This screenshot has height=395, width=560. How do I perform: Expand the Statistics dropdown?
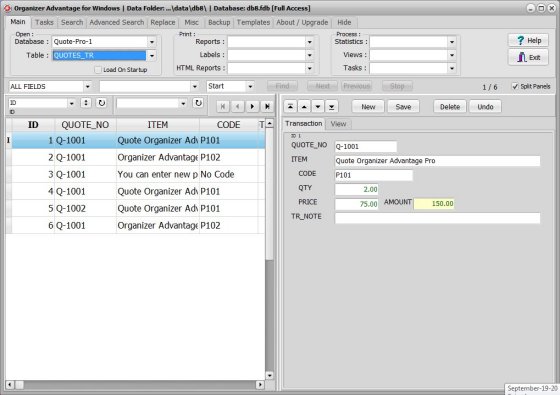click(452, 42)
